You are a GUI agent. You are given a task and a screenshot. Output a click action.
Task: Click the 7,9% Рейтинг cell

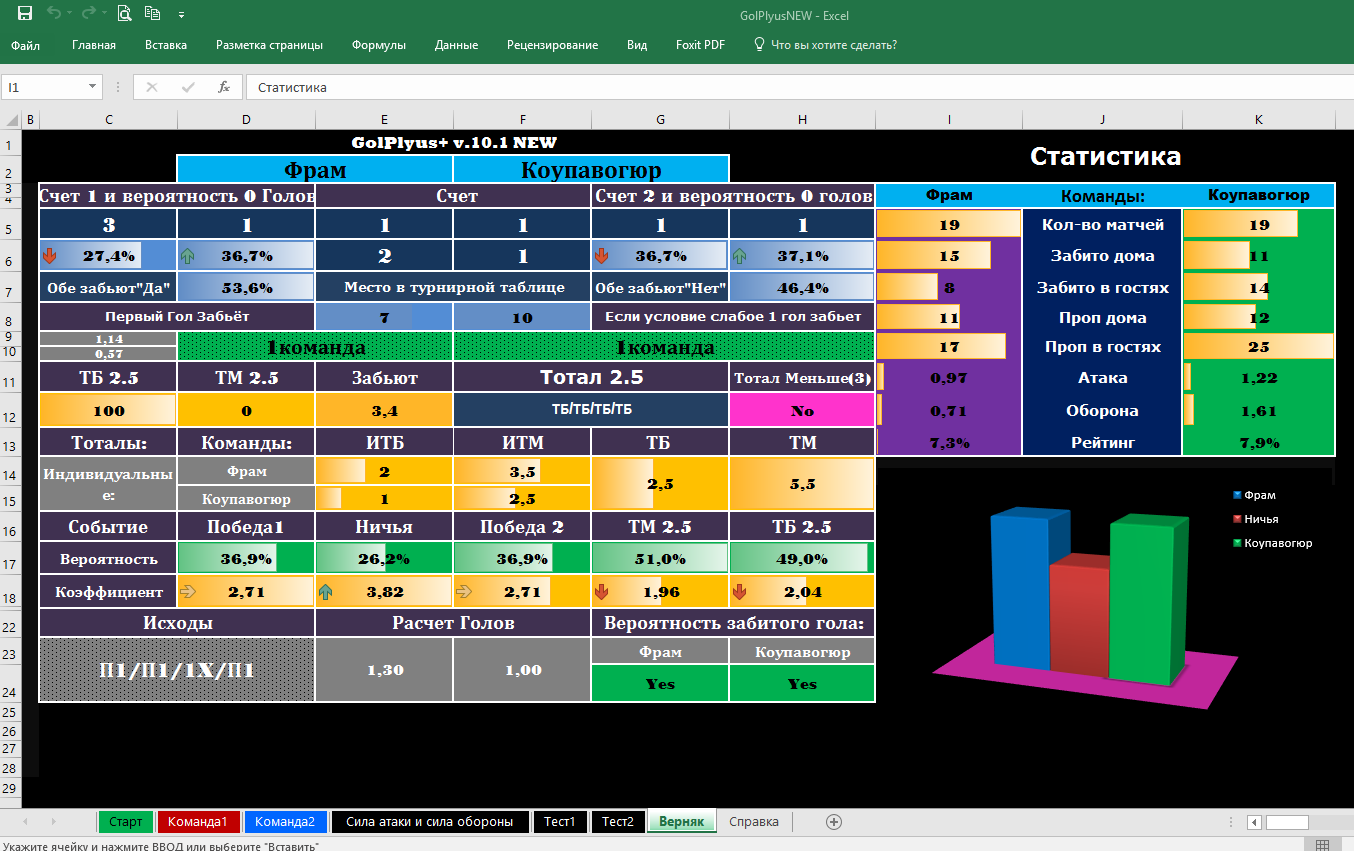point(1258,442)
